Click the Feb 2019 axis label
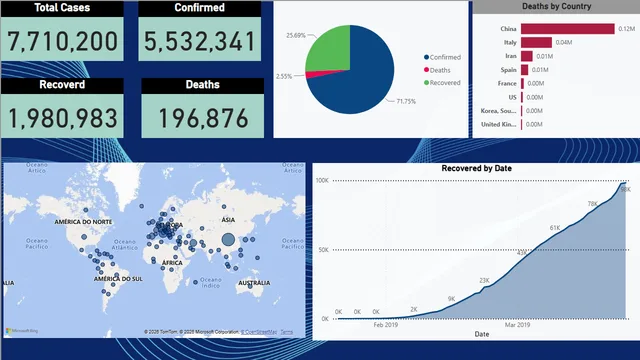Viewport: 640px width, 360px height. (385, 325)
